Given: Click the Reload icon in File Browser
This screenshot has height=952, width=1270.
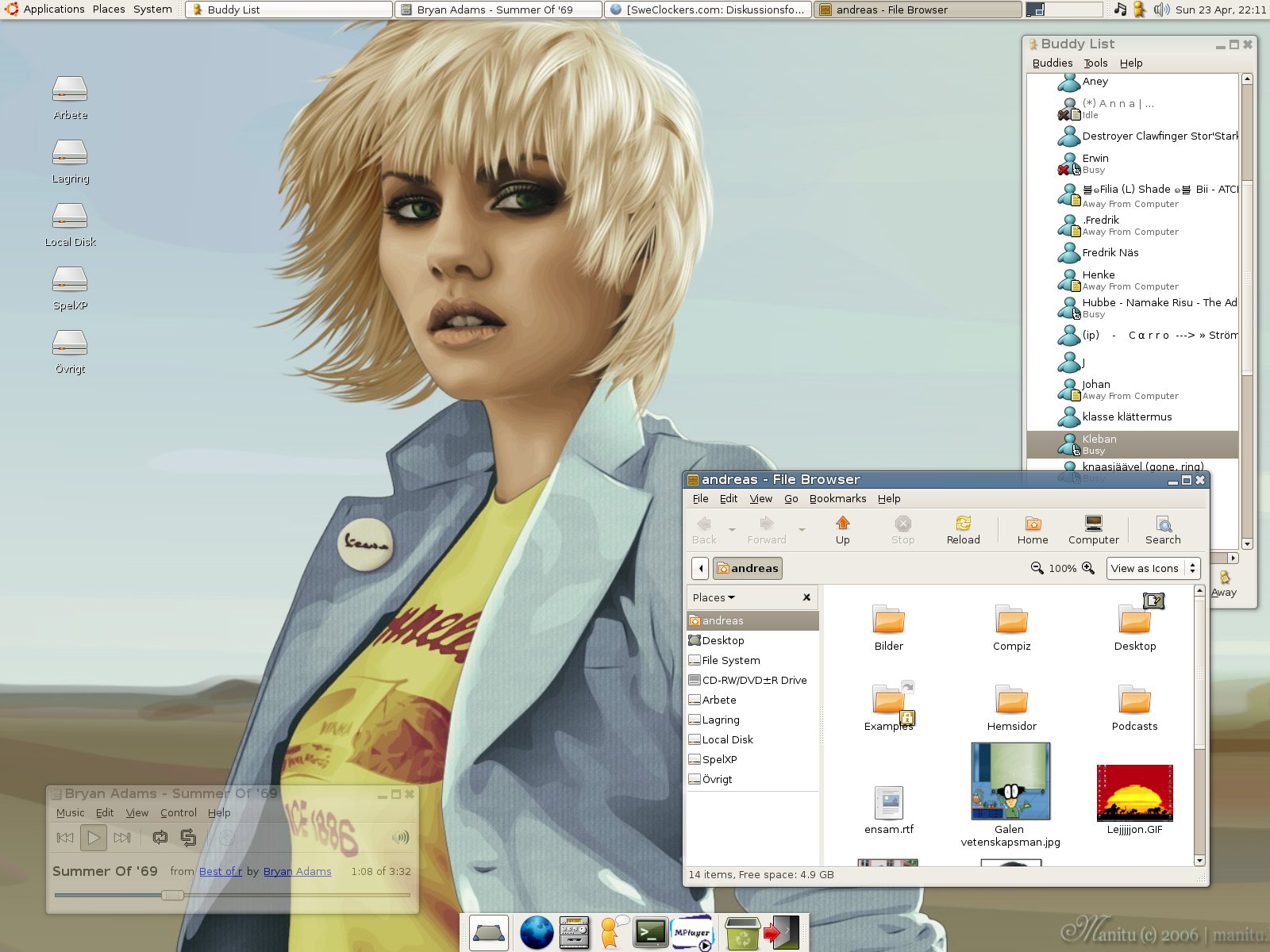Looking at the screenshot, I should 963,530.
